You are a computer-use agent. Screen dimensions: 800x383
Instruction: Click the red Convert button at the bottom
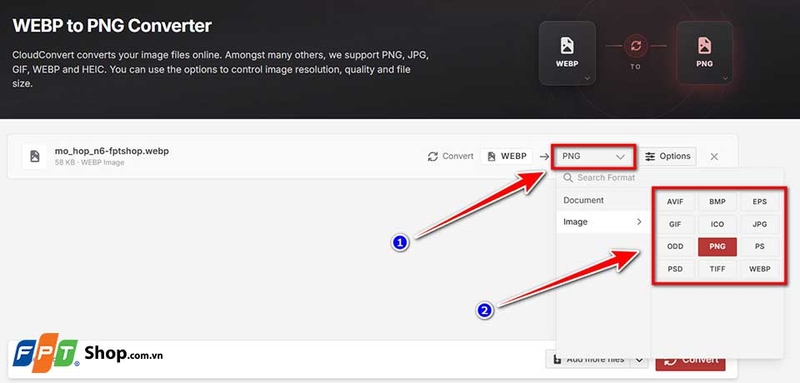pyautogui.click(x=690, y=360)
